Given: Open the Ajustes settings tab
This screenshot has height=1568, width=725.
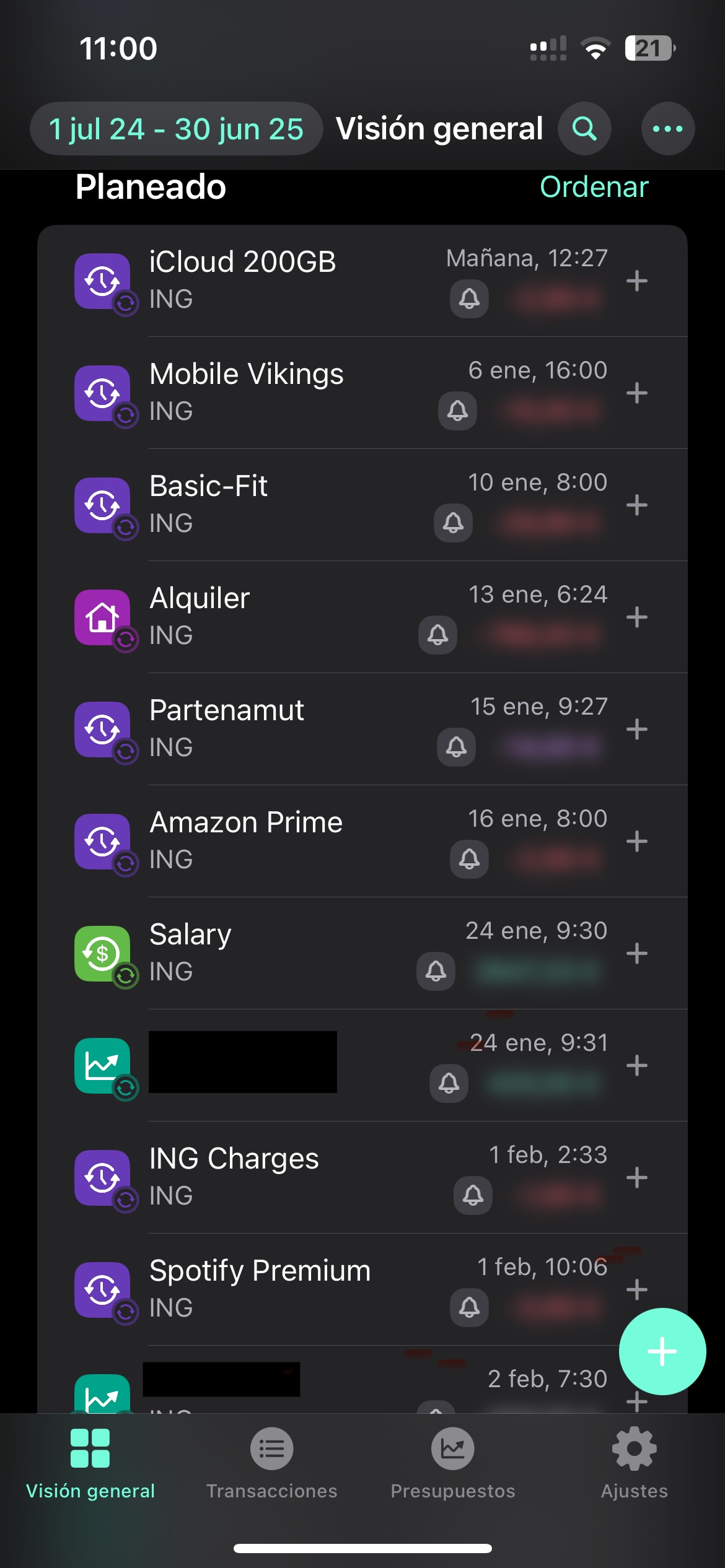Looking at the screenshot, I should tap(634, 1463).
